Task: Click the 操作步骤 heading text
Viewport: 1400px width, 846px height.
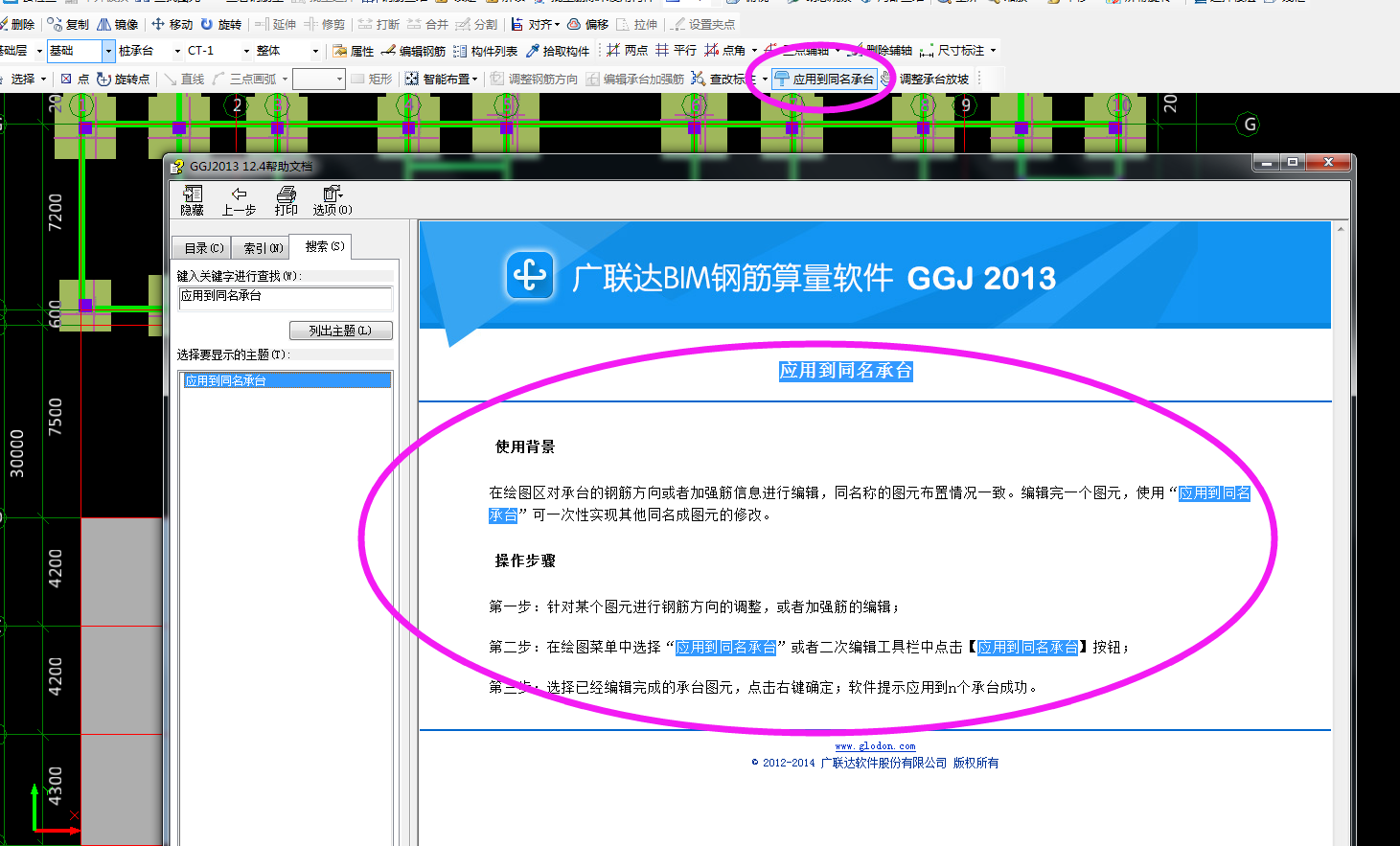Action: tap(525, 560)
